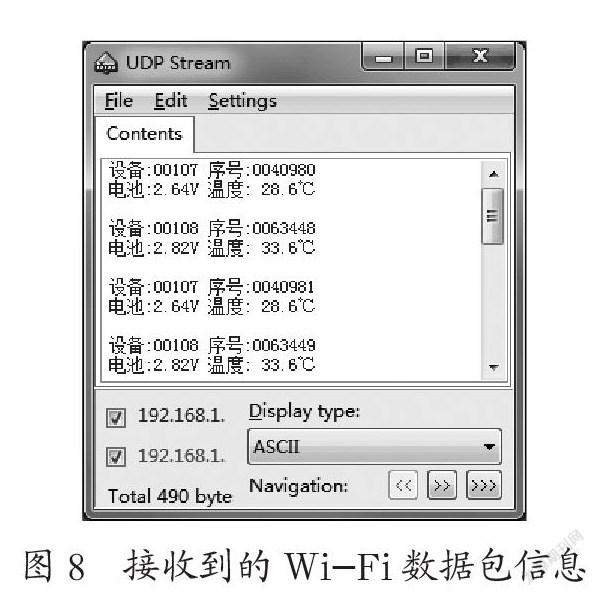Uncheck the second 192.168.1. checkbox

[116, 456]
